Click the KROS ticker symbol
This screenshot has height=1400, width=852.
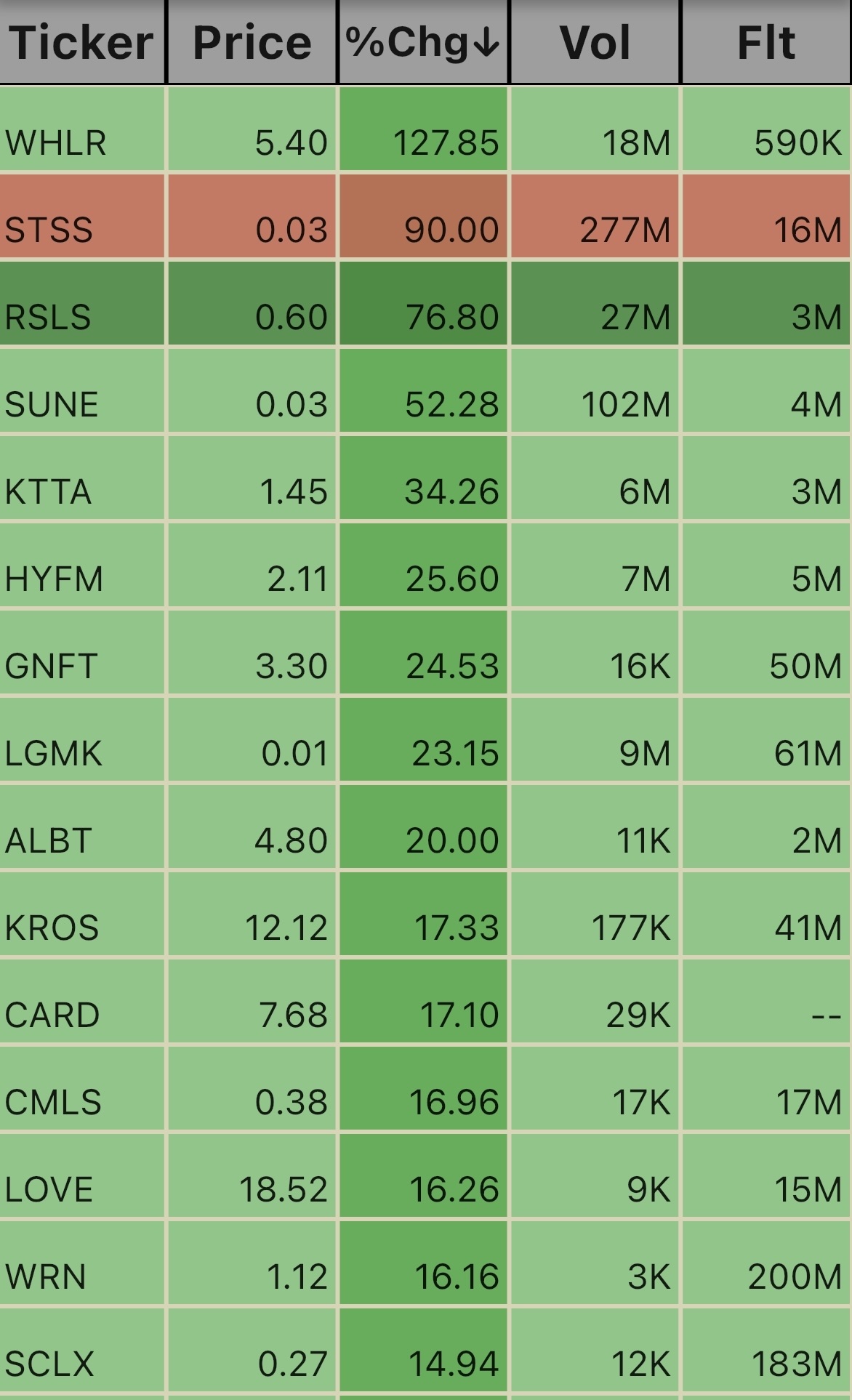coord(52,928)
